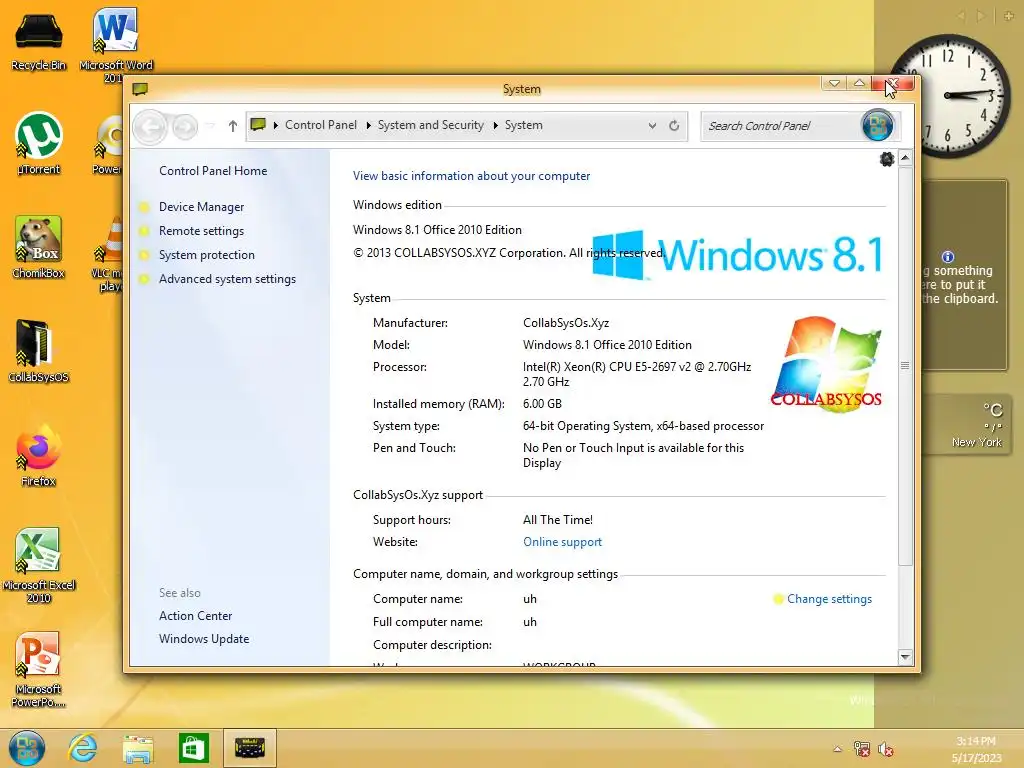The image size is (1024, 768).
Task: Click the Online support website link
Action: click(562, 542)
